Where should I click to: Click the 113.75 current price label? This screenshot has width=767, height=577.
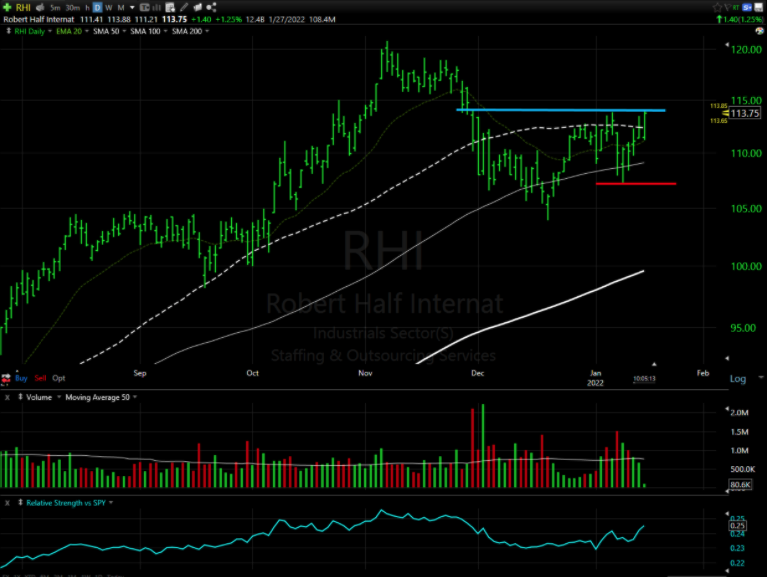744,113
